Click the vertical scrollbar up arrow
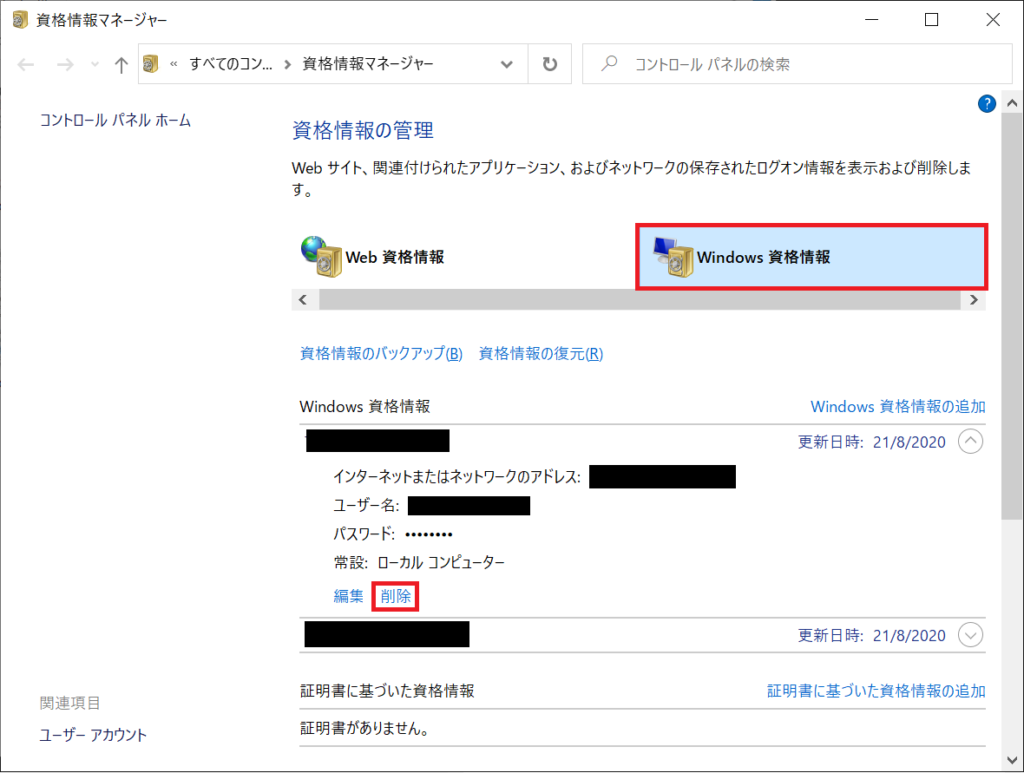This screenshot has height=773, width=1024. (x=1012, y=103)
